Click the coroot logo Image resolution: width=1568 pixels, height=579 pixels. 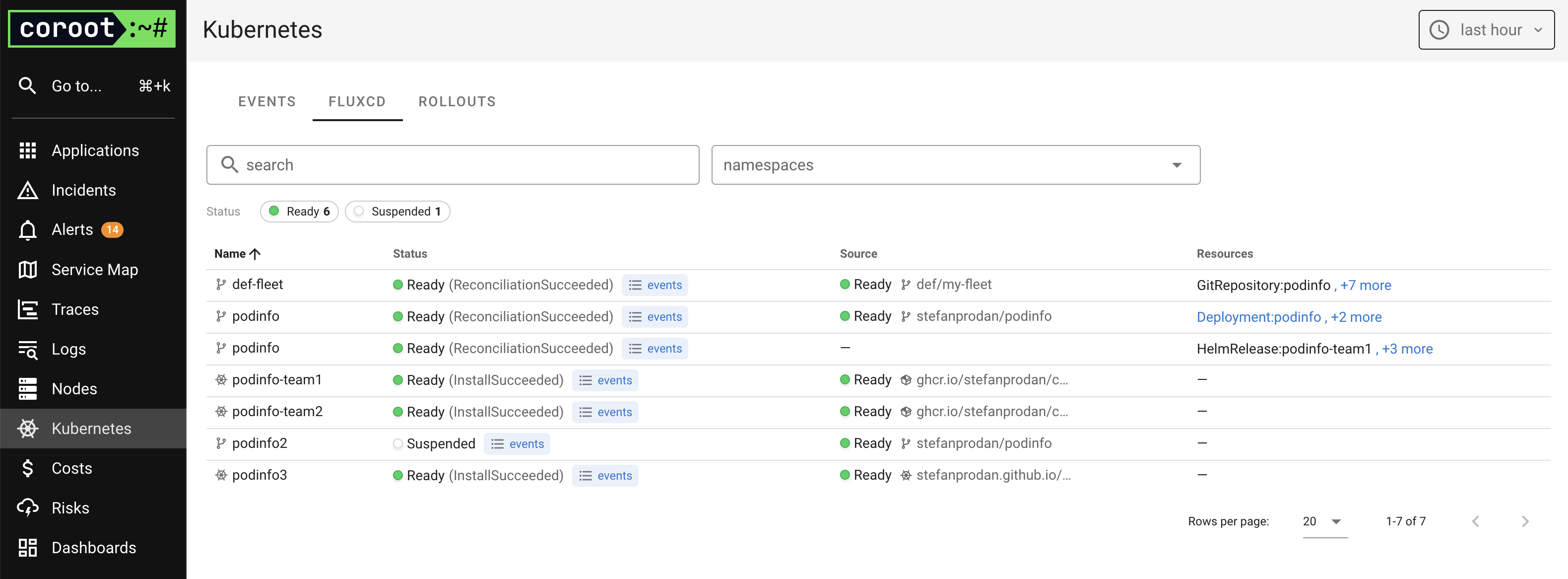(x=92, y=29)
